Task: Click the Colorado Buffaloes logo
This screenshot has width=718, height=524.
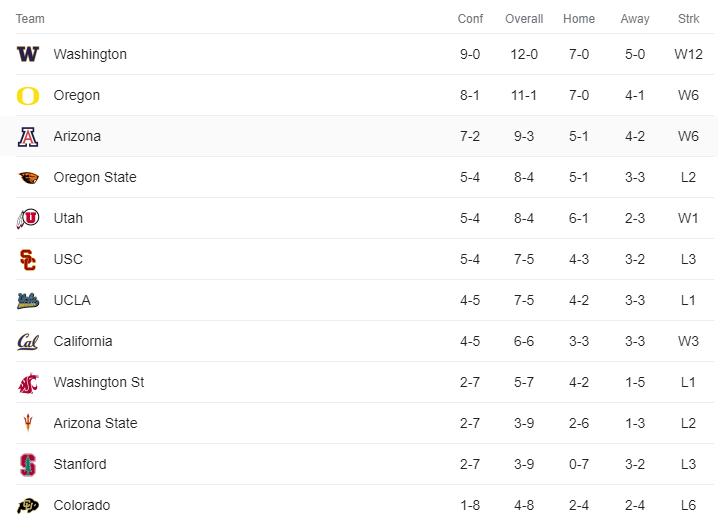Action: 28,505
